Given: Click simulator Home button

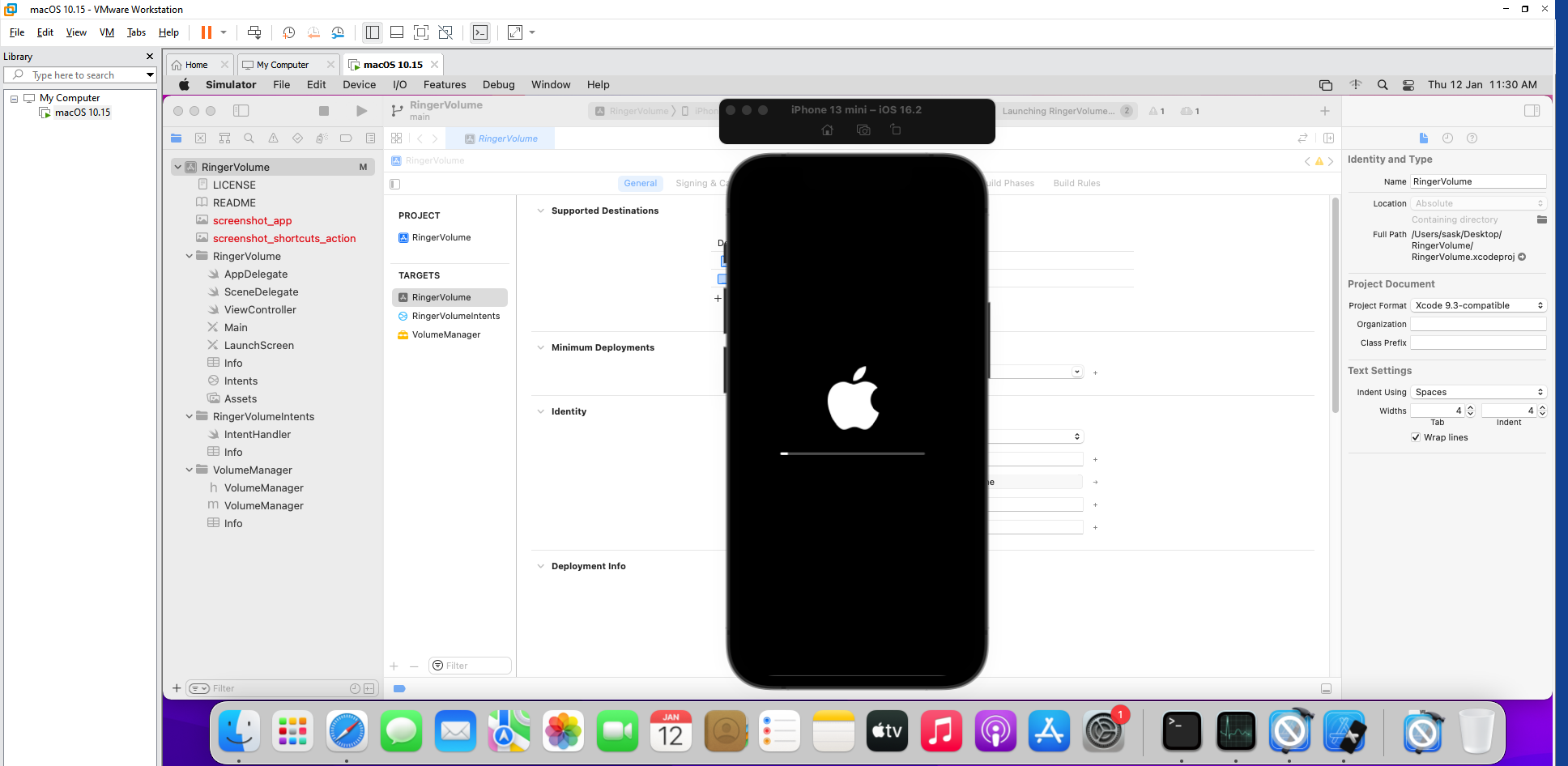Looking at the screenshot, I should [827, 130].
